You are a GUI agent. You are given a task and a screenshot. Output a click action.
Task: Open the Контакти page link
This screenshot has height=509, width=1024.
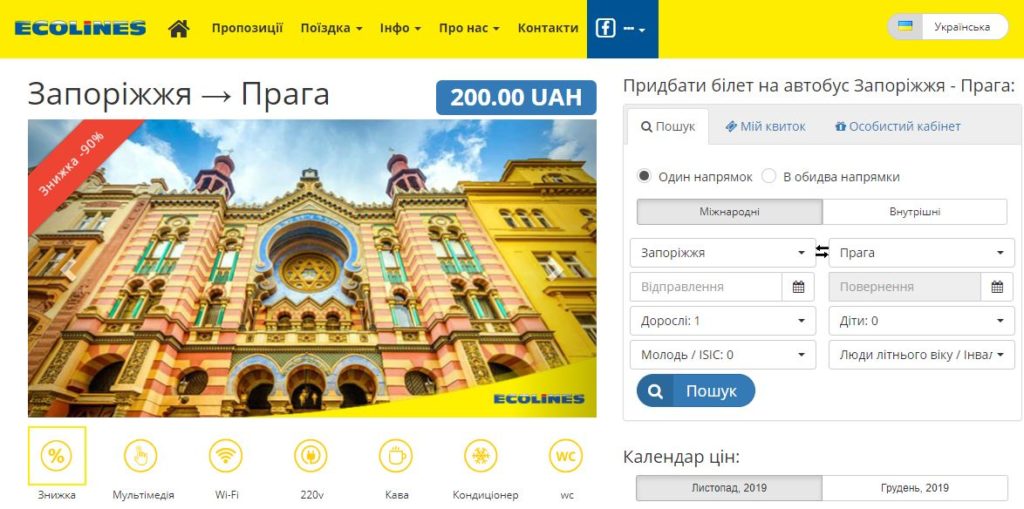[548, 28]
